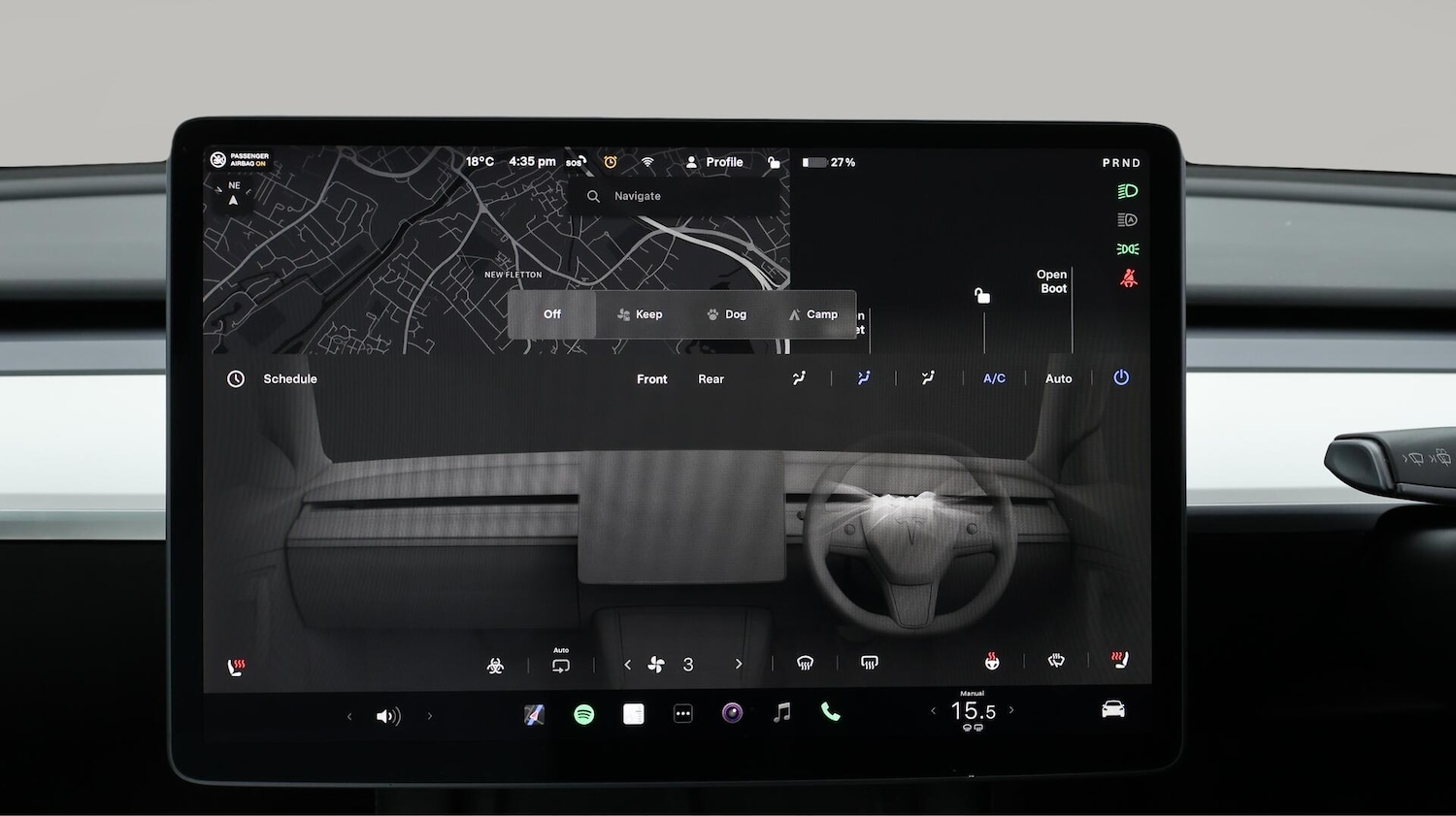This screenshot has width=1456, height=816.
Task: Increase fan speed with right arrow
Action: pos(739,665)
